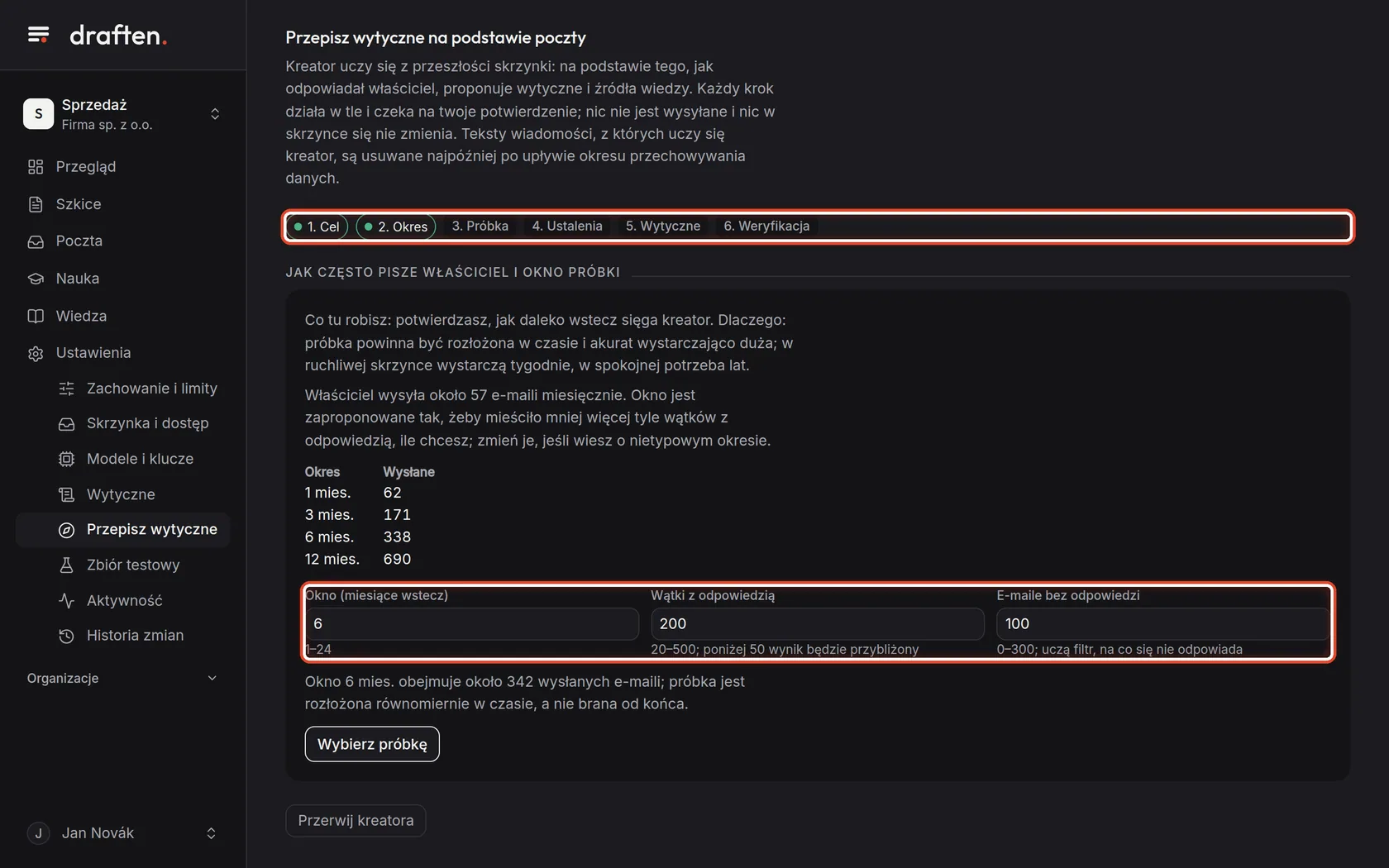The image size is (1389, 868).
Task: Open Modele i klucze chip icon
Action: click(67, 459)
